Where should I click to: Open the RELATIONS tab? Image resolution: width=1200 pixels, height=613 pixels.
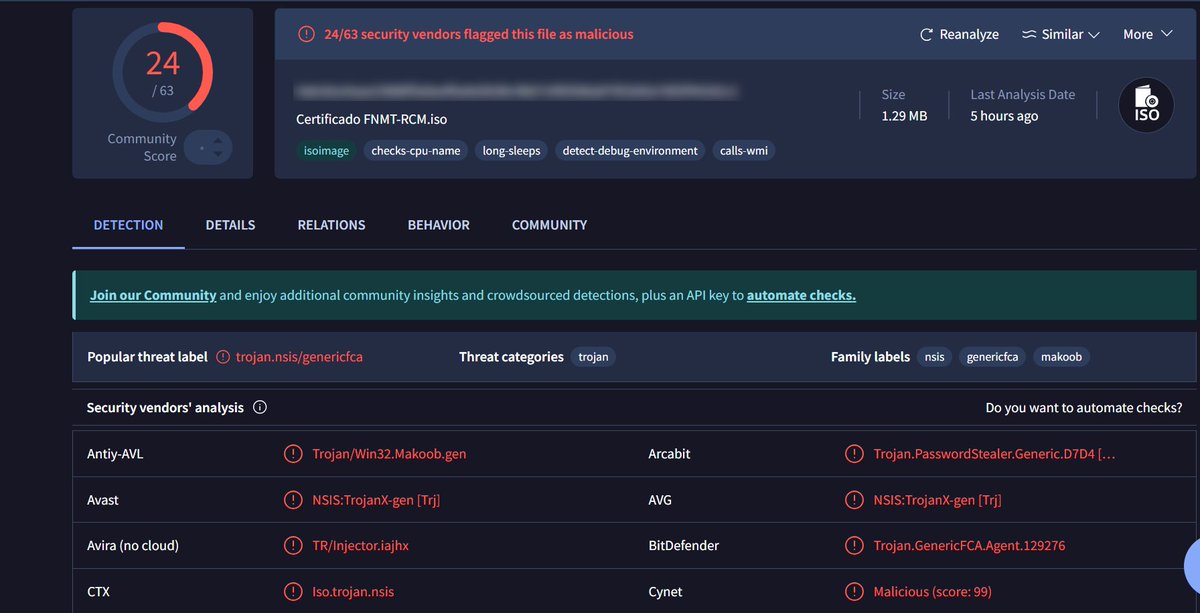pyautogui.click(x=331, y=225)
